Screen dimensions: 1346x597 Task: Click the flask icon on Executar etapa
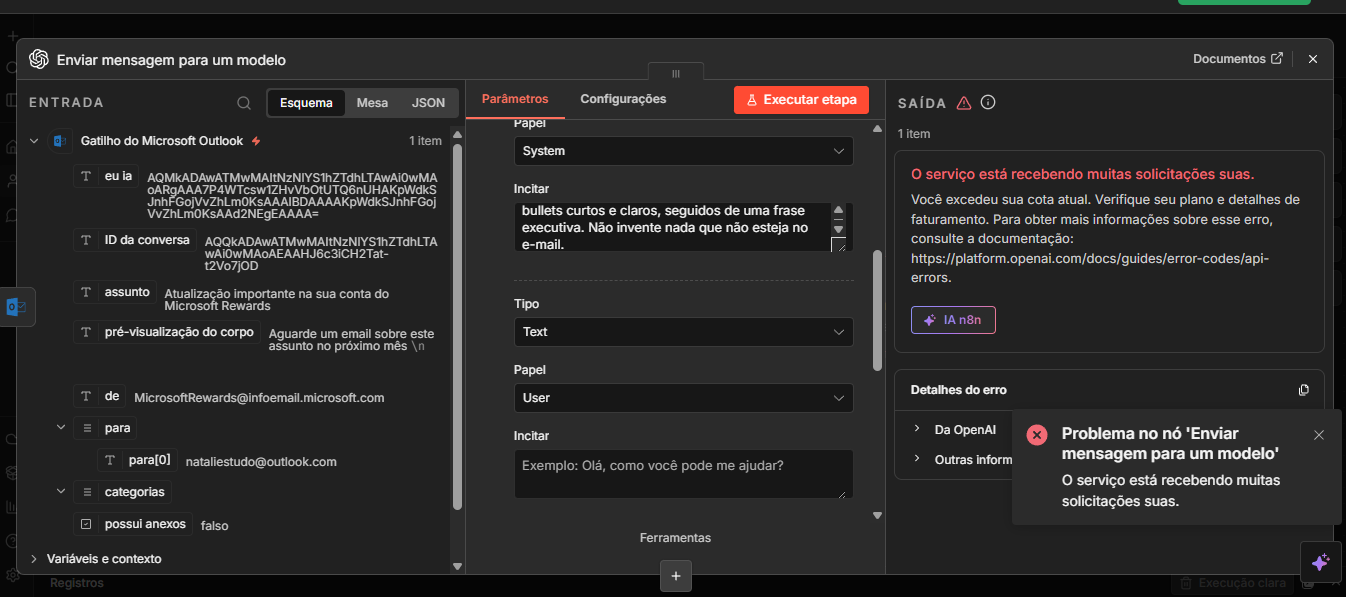click(752, 100)
